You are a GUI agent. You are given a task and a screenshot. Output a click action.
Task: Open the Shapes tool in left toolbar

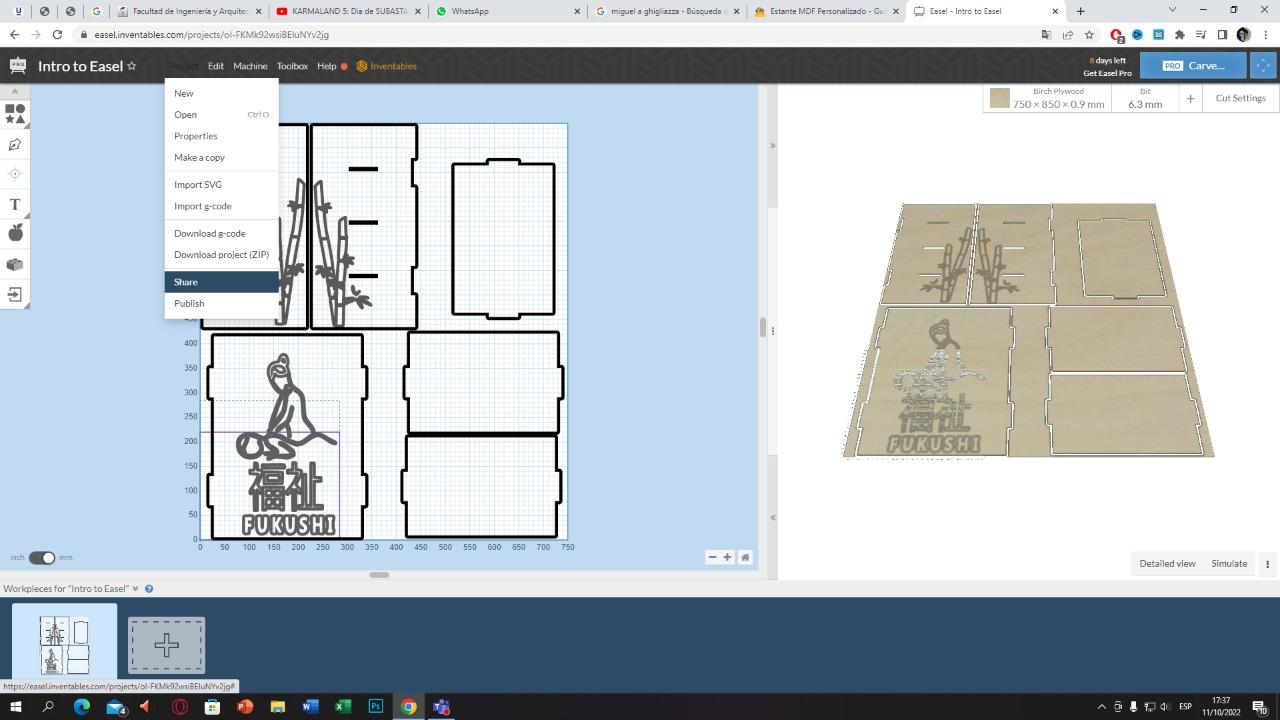tap(15, 114)
